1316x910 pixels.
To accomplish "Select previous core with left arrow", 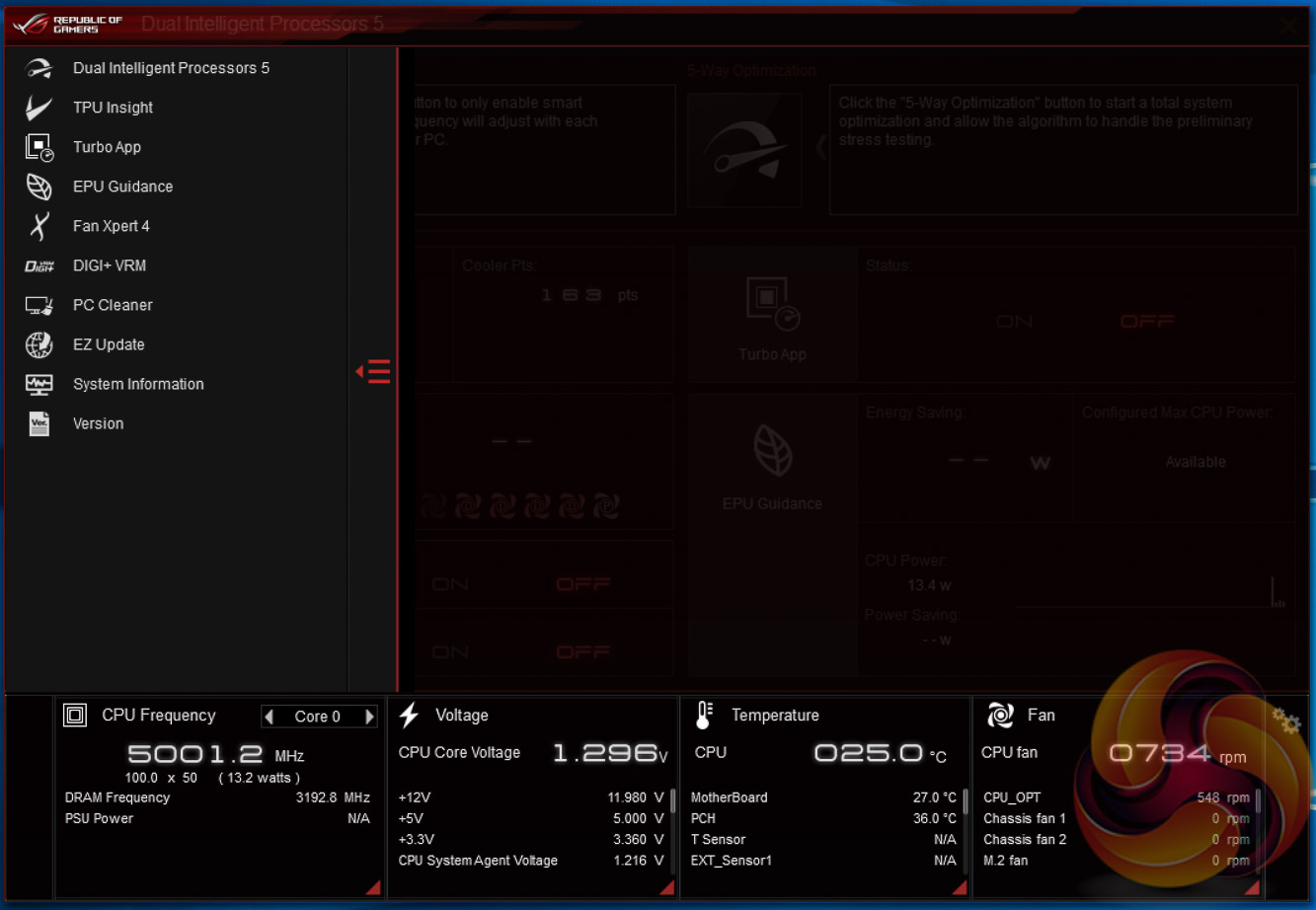I will 270,717.
